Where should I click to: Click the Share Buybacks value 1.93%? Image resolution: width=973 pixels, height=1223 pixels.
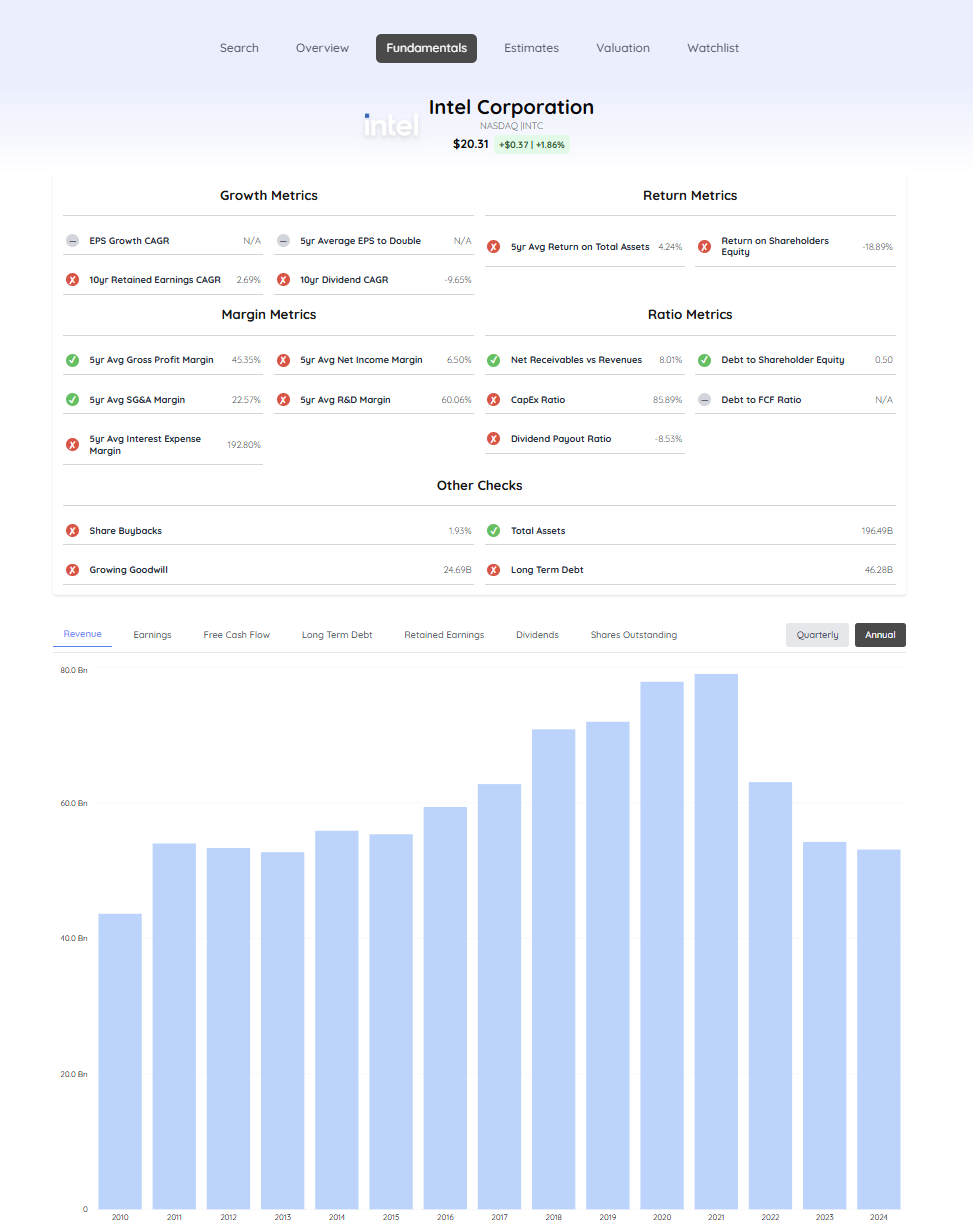[x=460, y=531]
